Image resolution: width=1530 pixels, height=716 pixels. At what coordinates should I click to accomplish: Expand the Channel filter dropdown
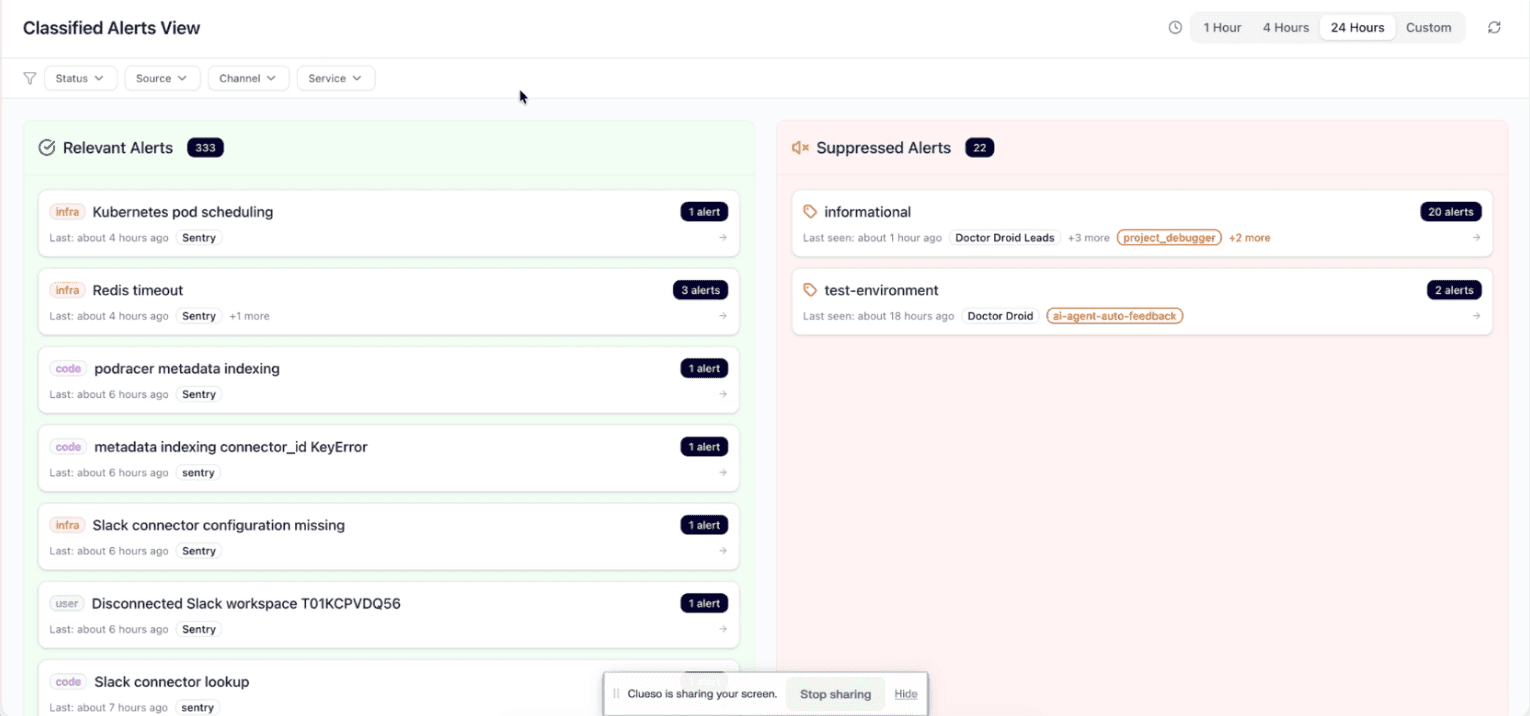[x=248, y=77]
